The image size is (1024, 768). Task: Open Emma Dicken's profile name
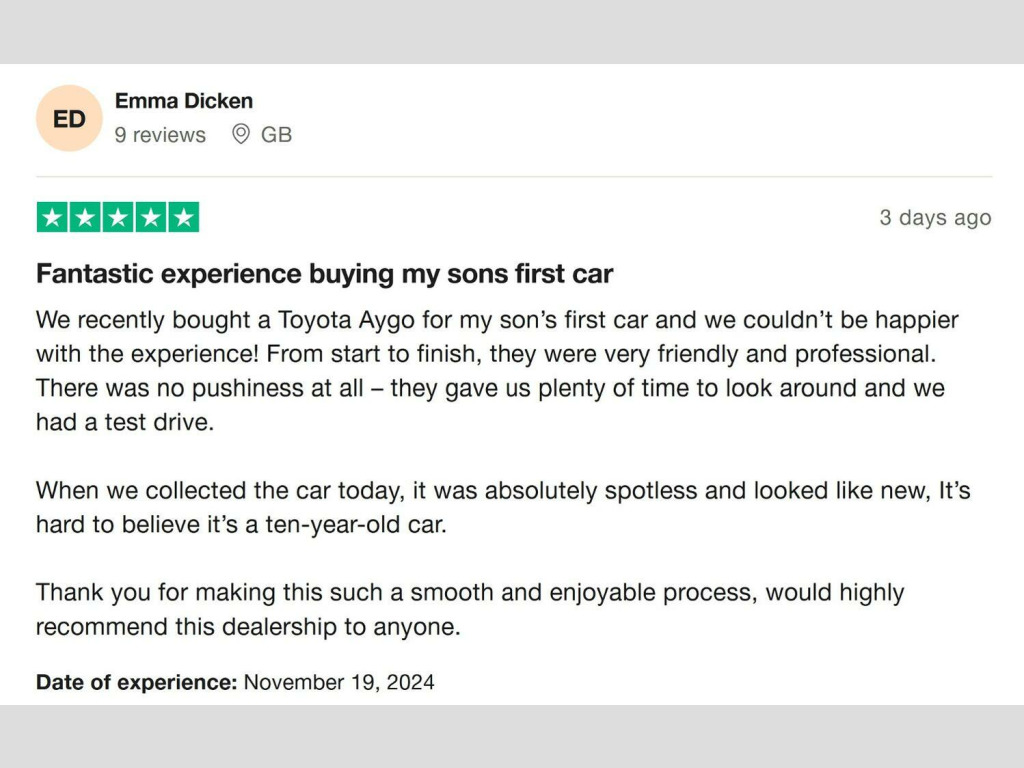184,101
